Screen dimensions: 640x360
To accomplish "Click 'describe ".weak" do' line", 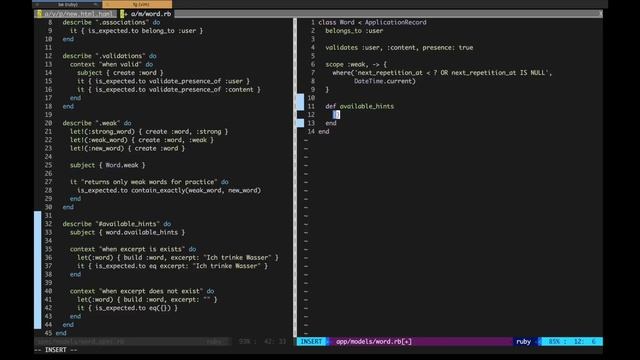I will 97,123.
